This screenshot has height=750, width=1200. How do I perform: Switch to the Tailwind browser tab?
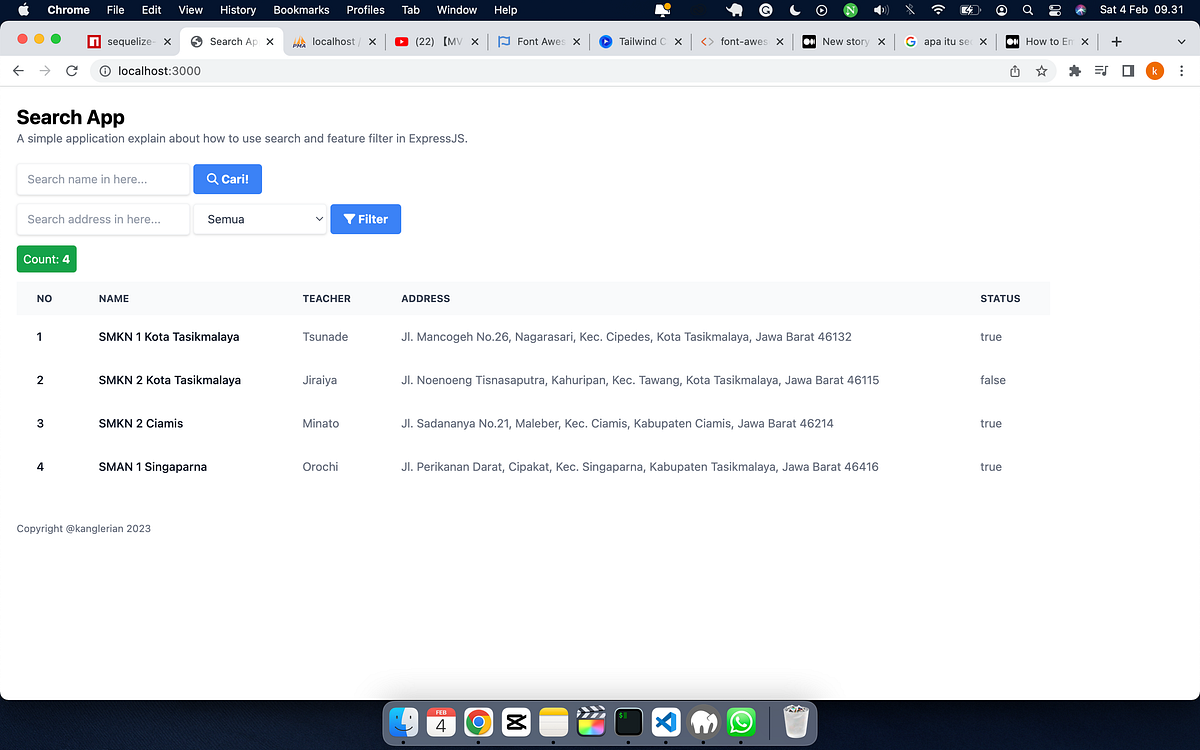tap(637, 42)
